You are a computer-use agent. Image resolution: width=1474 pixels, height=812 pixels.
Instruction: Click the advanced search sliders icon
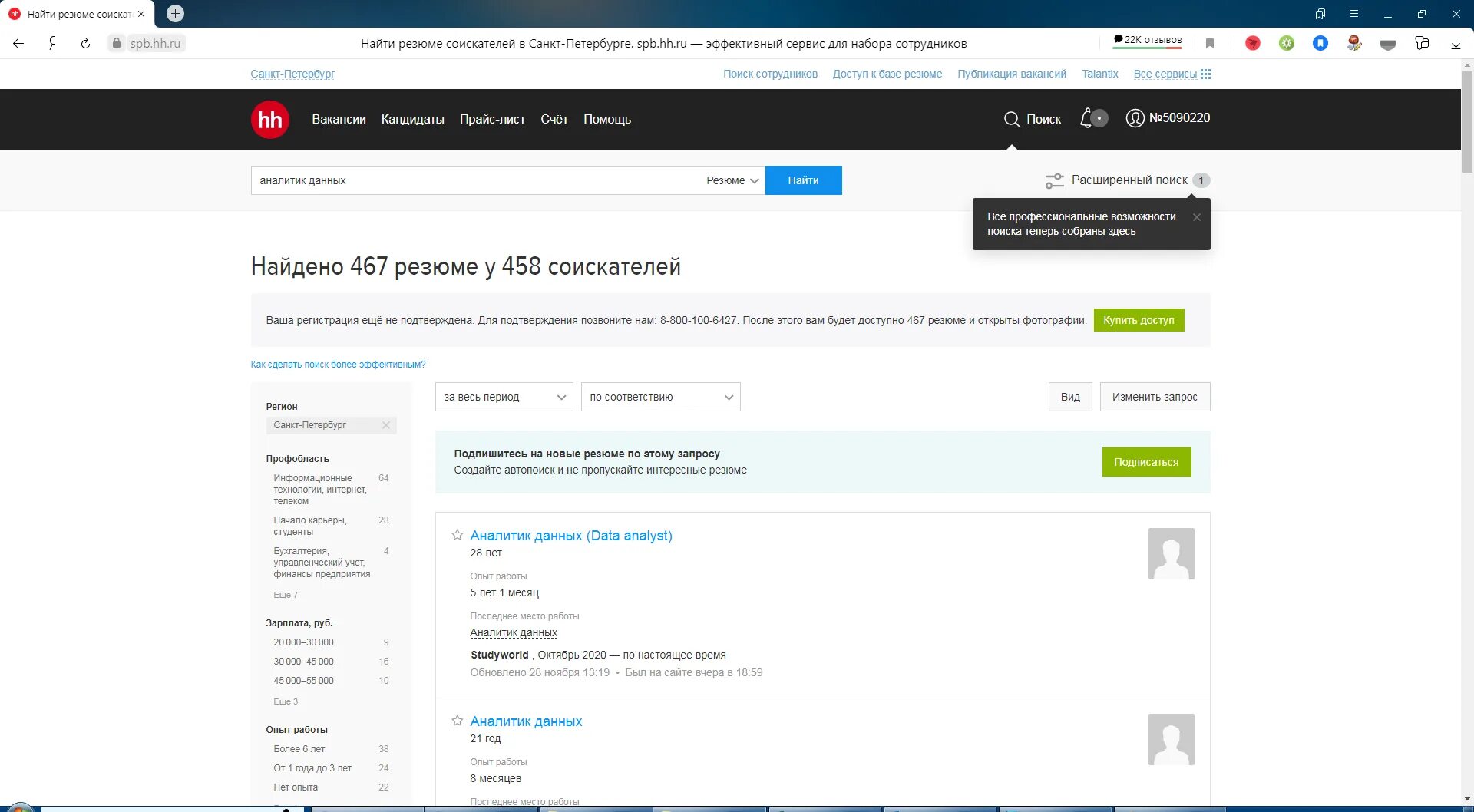pyautogui.click(x=1054, y=180)
